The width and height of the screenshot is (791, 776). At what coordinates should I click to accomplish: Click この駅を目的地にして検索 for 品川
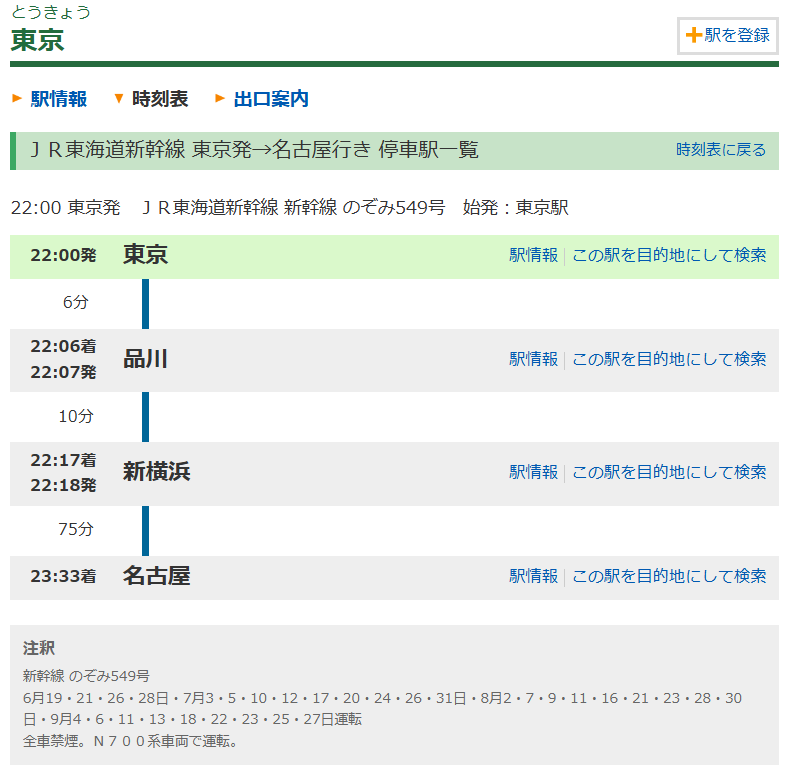pos(669,359)
